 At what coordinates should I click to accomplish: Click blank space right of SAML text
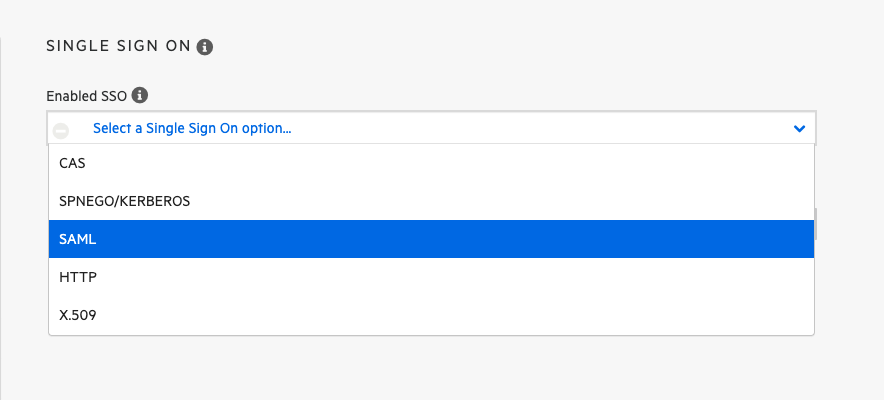point(450,239)
